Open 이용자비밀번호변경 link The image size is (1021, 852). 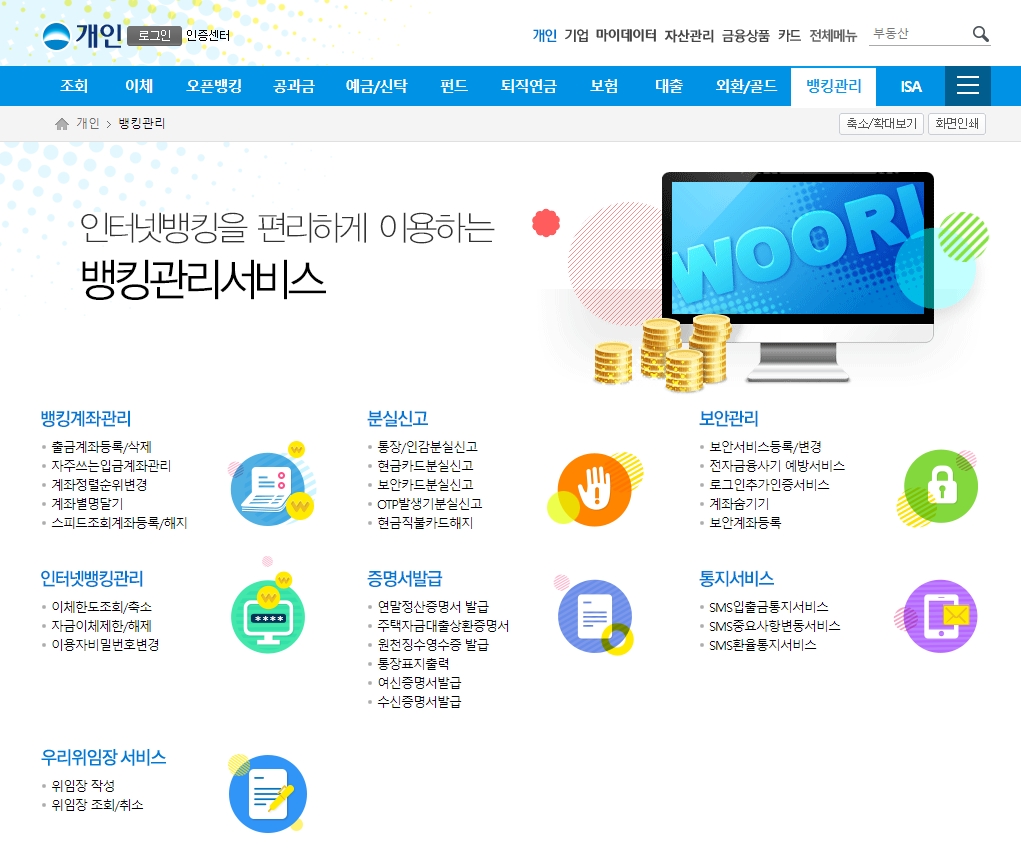pos(105,644)
